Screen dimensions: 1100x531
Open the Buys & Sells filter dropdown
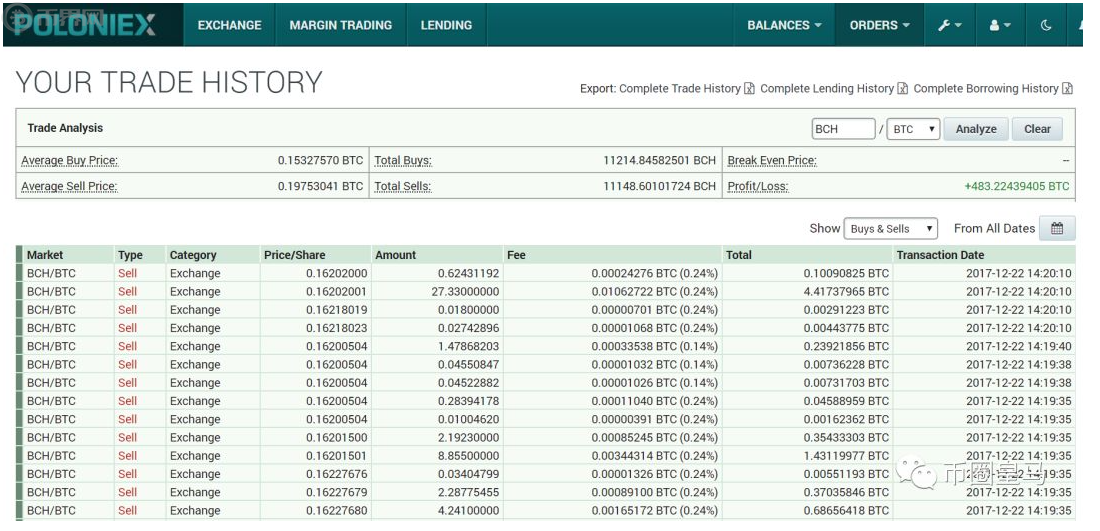point(890,229)
